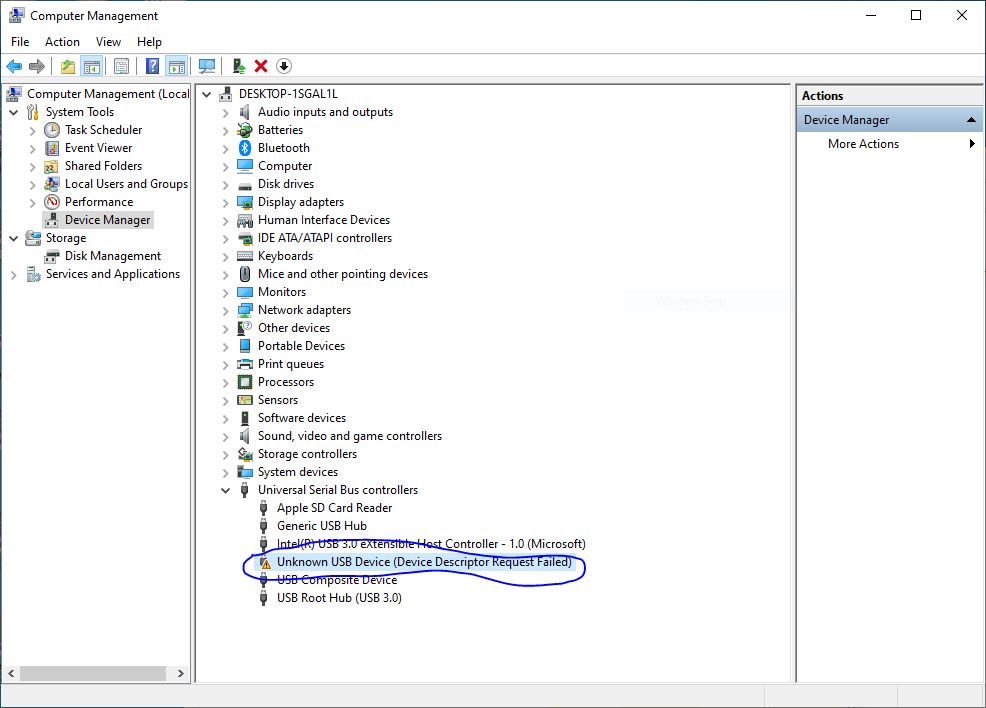Select the System devices category

[297, 472]
